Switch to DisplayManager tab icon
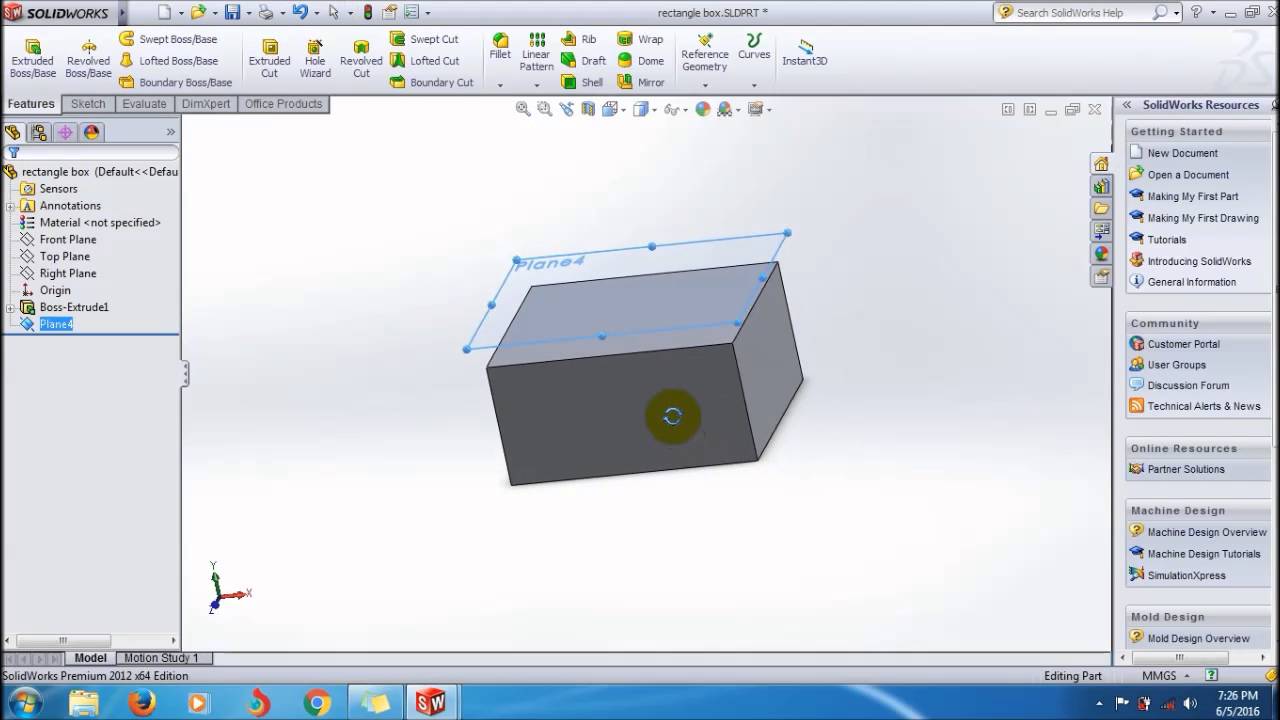Image resolution: width=1280 pixels, height=720 pixels. pyautogui.click(x=91, y=132)
